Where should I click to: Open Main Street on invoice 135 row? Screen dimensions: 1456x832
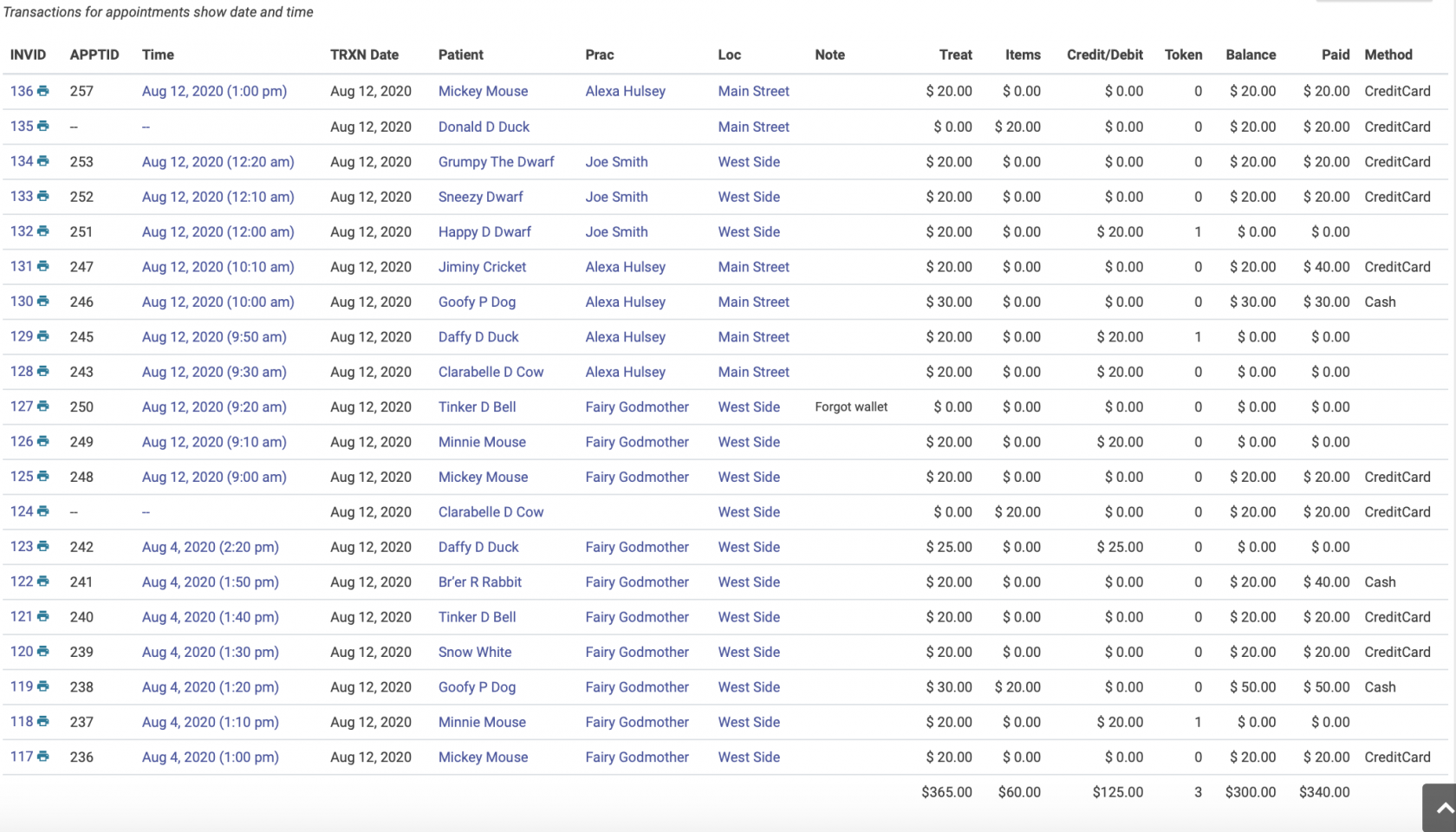click(x=754, y=127)
